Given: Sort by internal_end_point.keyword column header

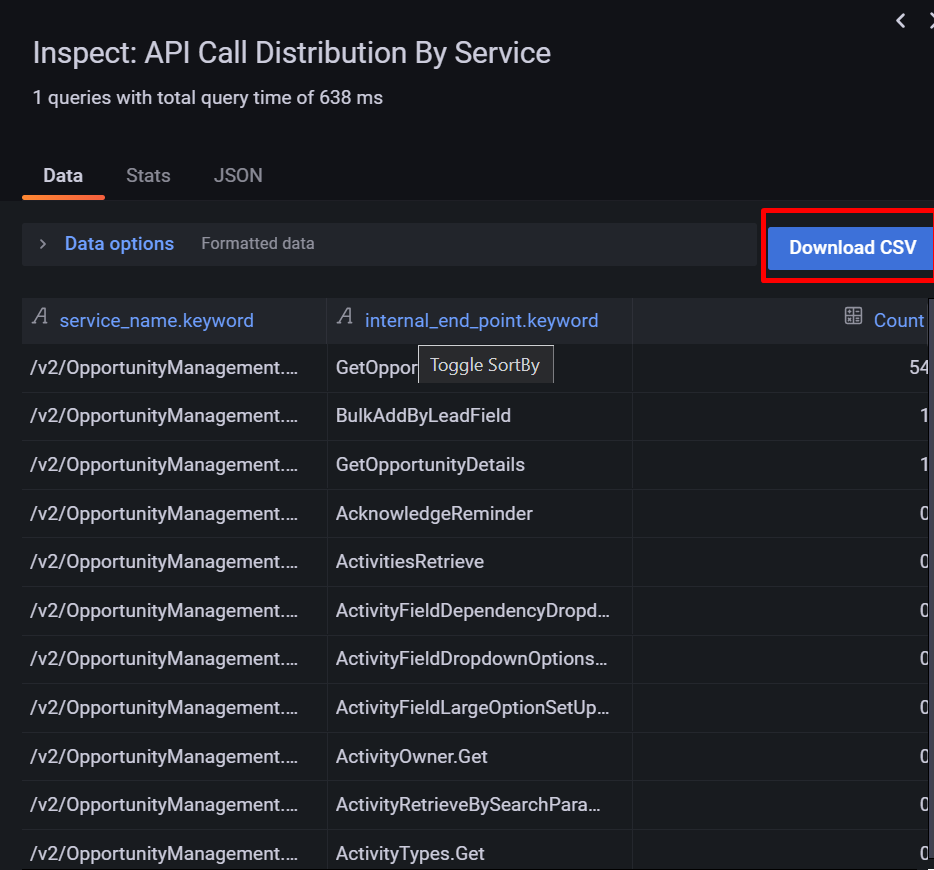Looking at the screenshot, I should pos(481,320).
